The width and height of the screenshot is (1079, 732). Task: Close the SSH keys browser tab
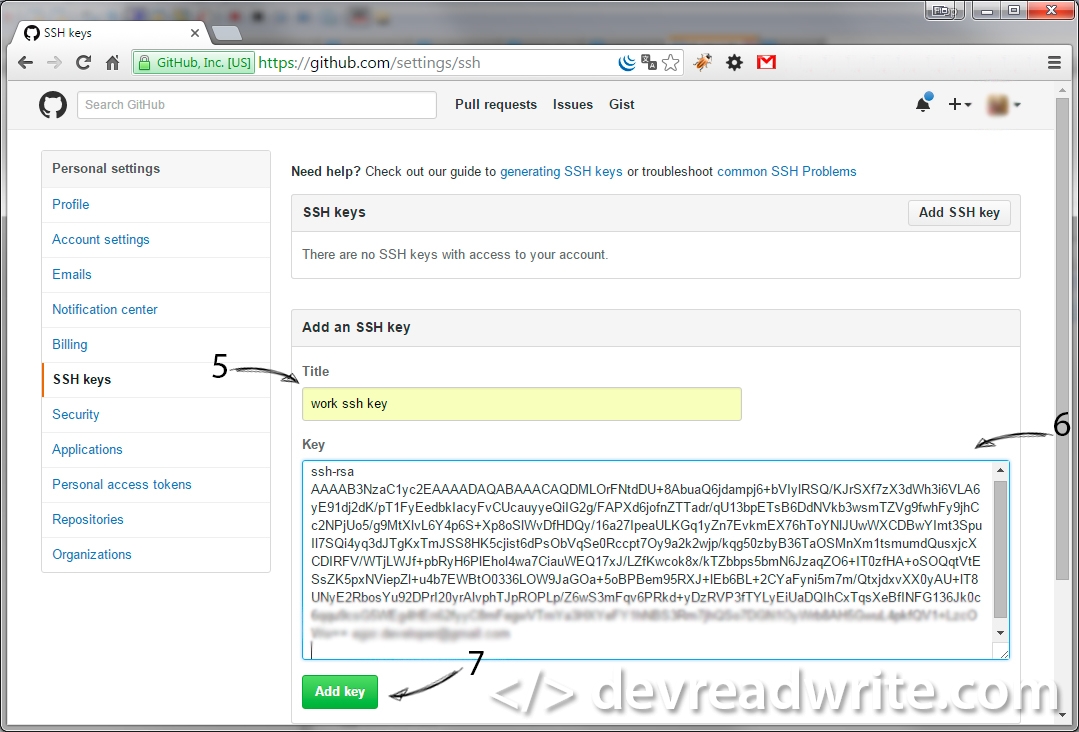(195, 32)
